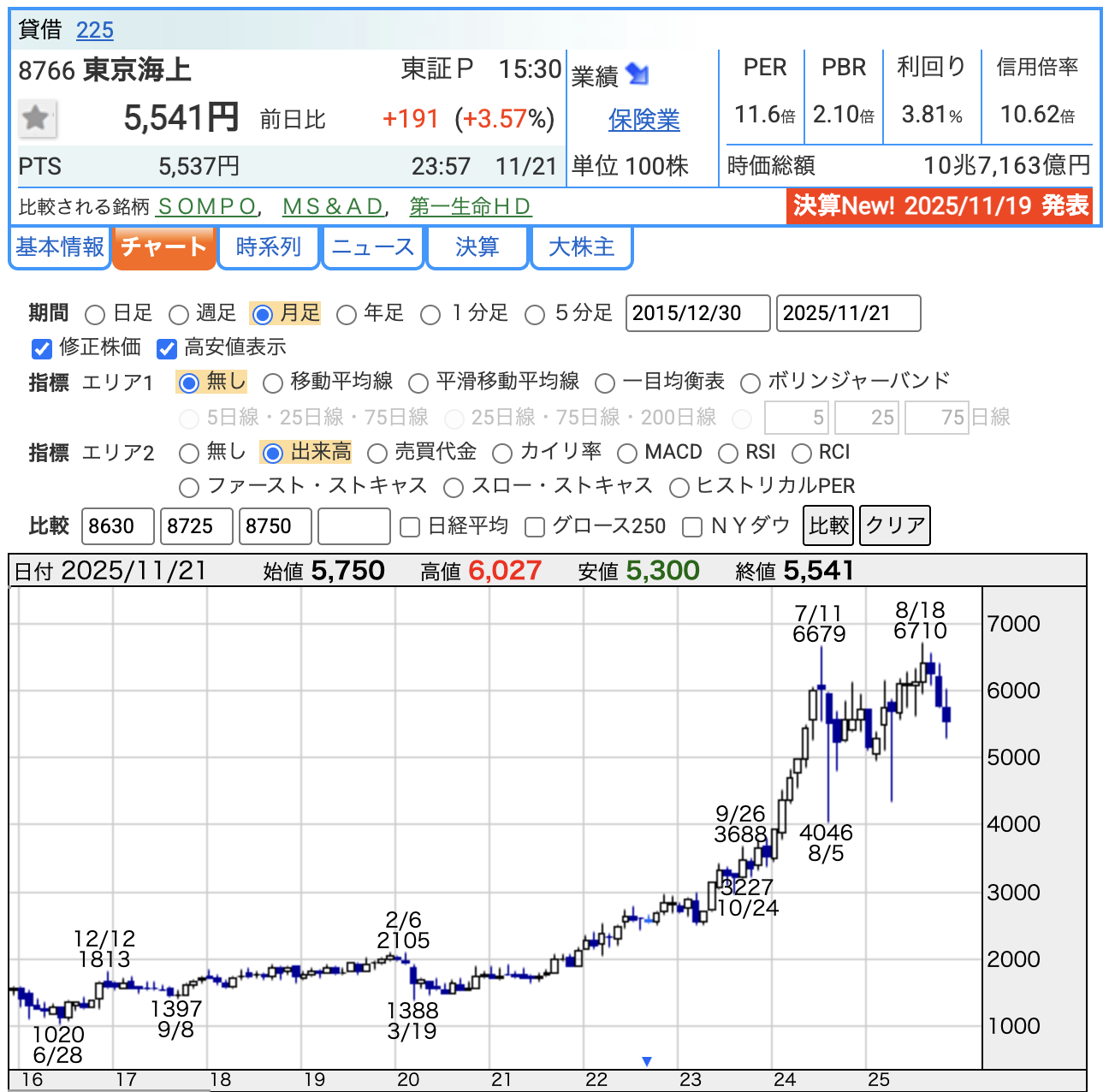Open the 時系列 tab
Image resolution: width=1109 pixels, height=1092 pixels.
click(269, 247)
